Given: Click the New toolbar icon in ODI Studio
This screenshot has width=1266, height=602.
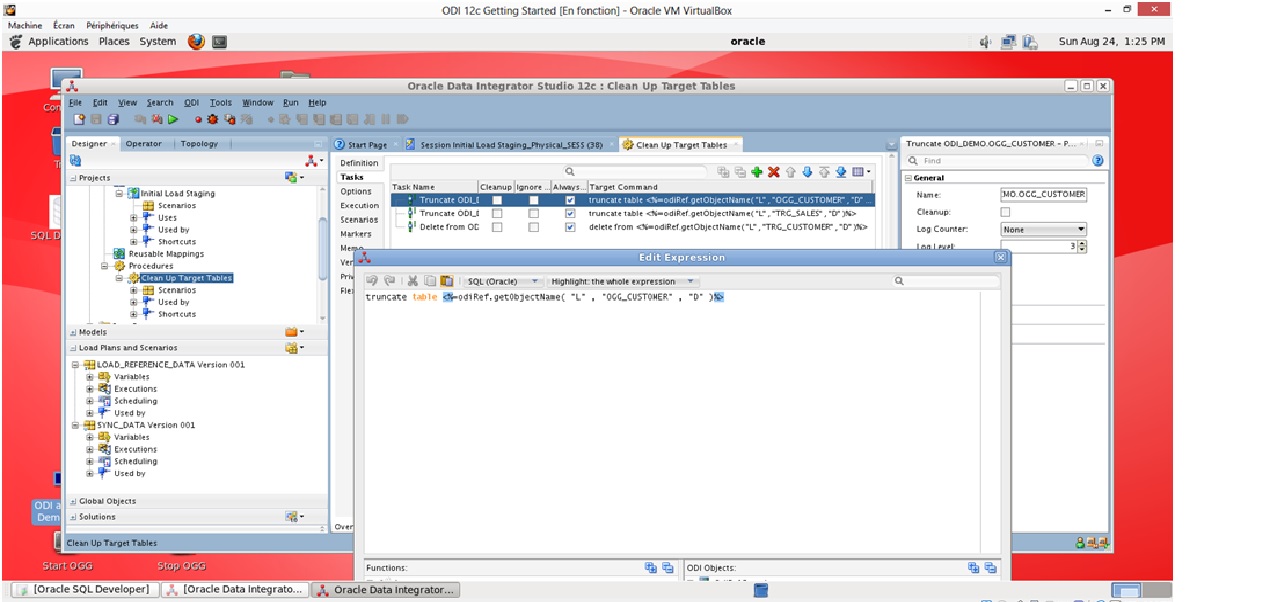Looking at the screenshot, I should [x=79, y=119].
